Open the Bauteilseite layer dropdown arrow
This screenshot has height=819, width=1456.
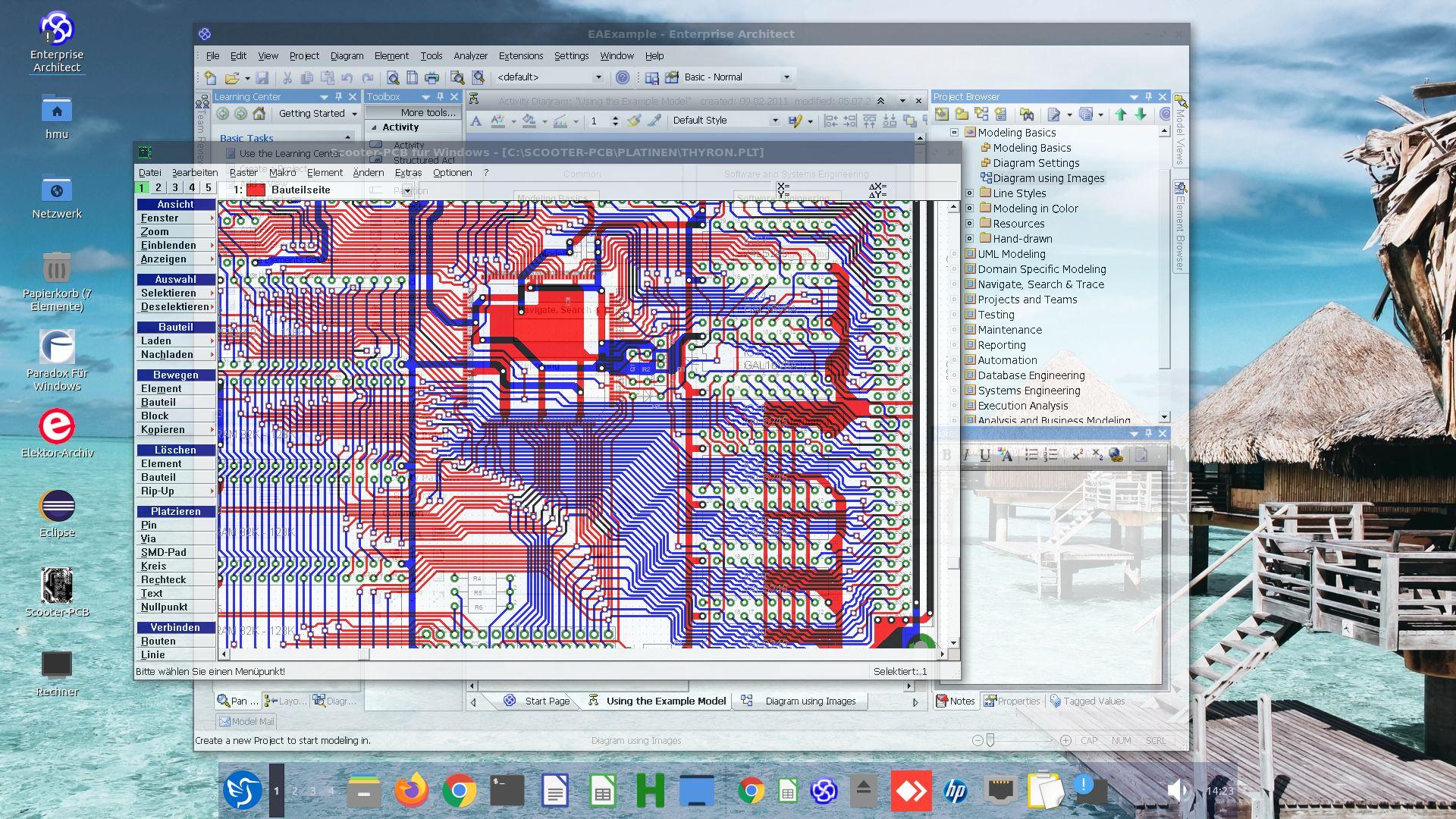(x=407, y=190)
